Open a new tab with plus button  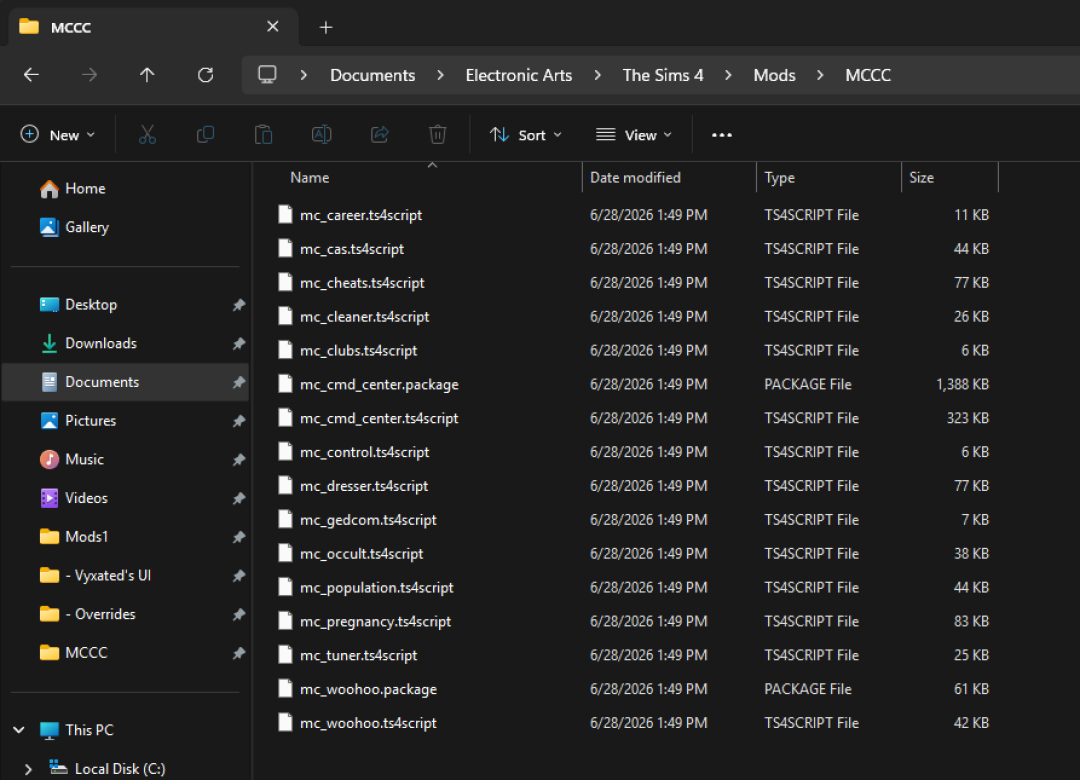(x=326, y=28)
